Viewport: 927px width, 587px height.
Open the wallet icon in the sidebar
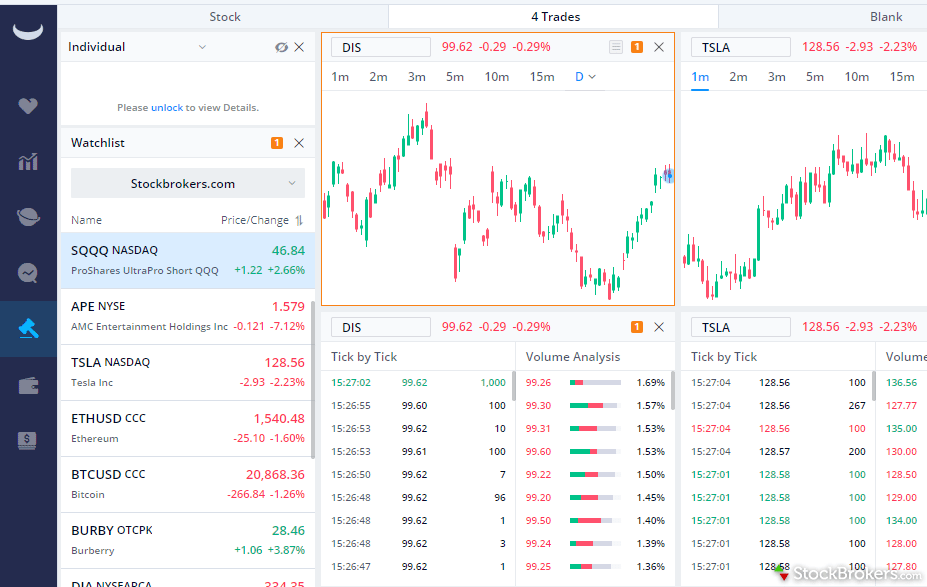click(27, 385)
